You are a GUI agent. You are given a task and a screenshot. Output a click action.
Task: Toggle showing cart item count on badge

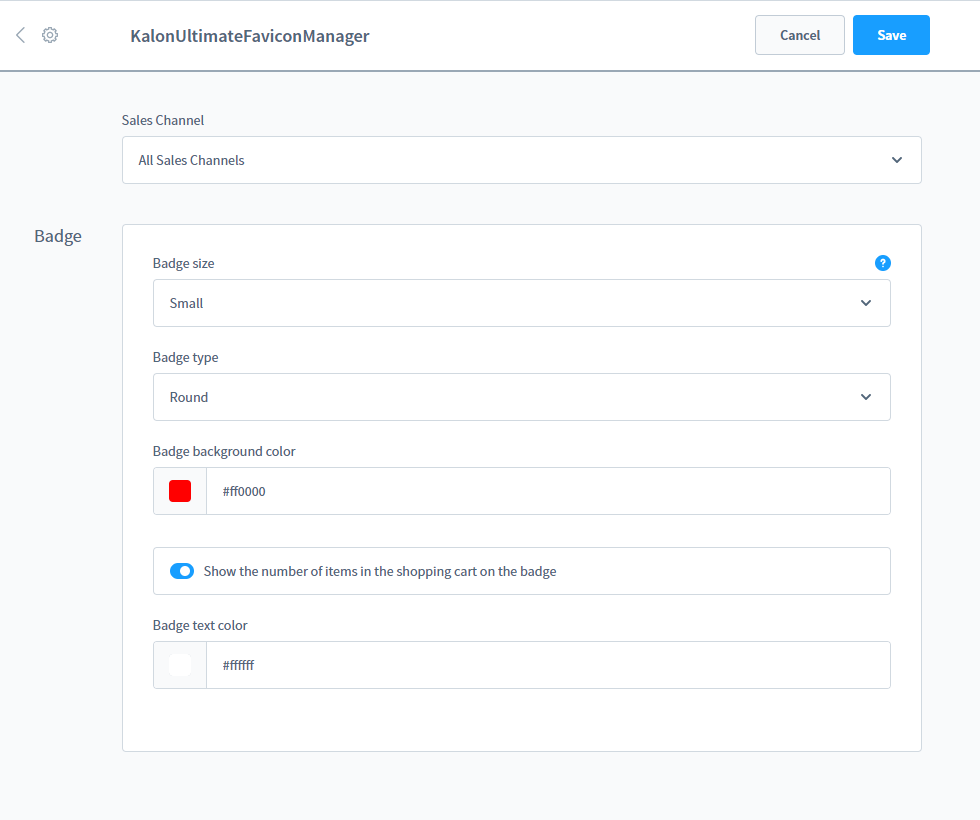[182, 571]
